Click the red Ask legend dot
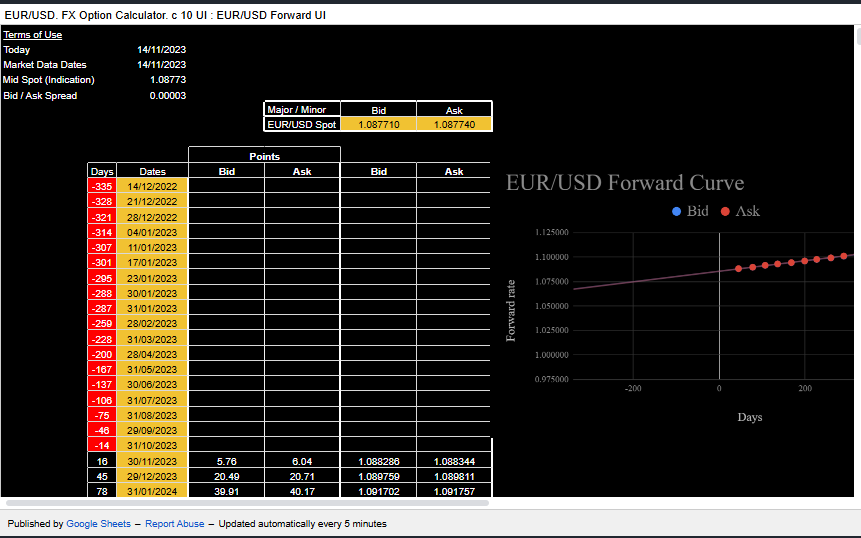The height and width of the screenshot is (538, 861). click(725, 211)
